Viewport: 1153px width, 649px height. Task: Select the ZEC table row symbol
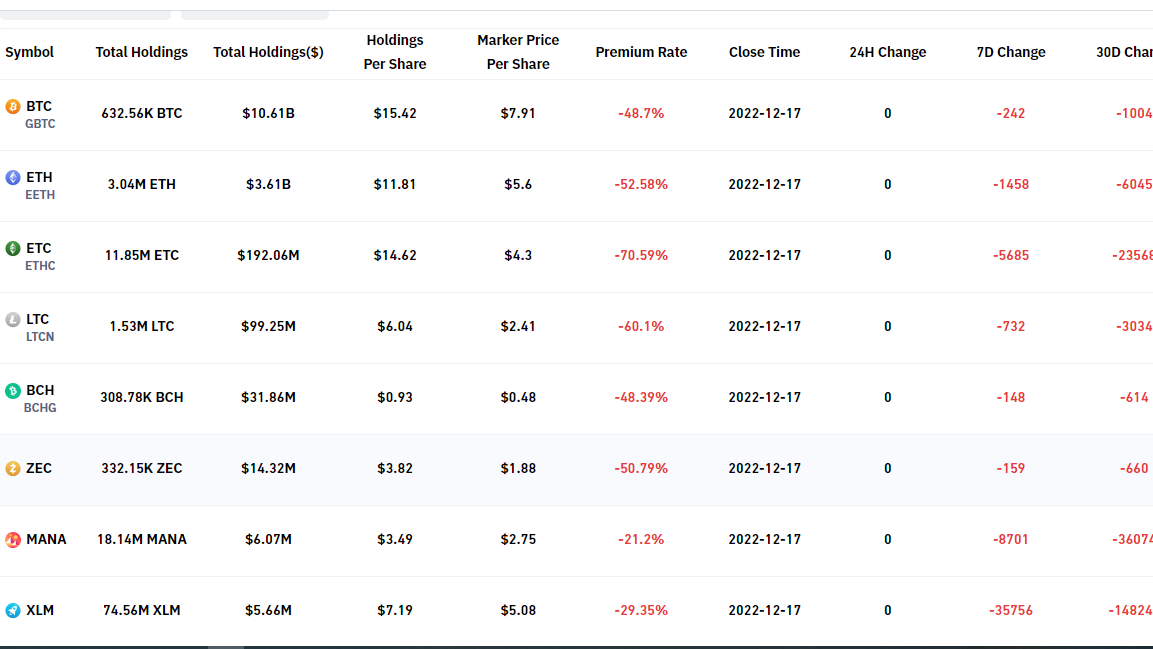point(39,468)
